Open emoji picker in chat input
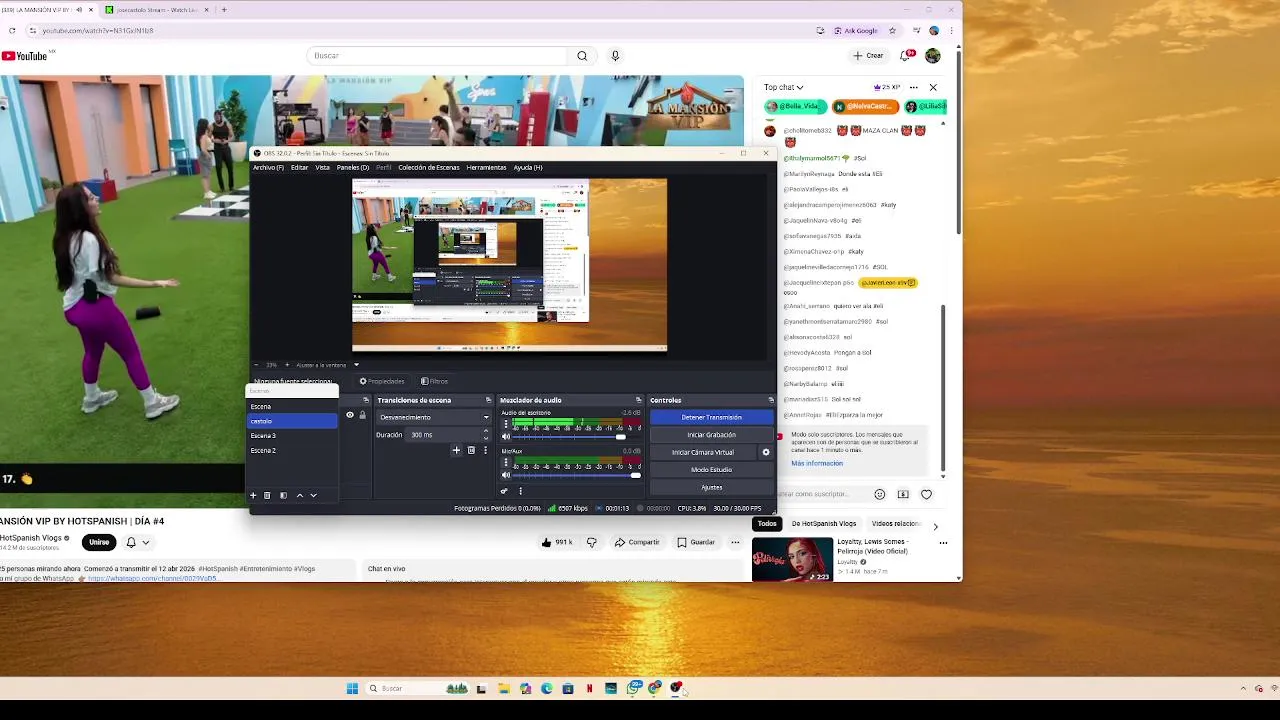This screenshot has width=1280, height=720. pyautogui.click(x=879, y=494)
